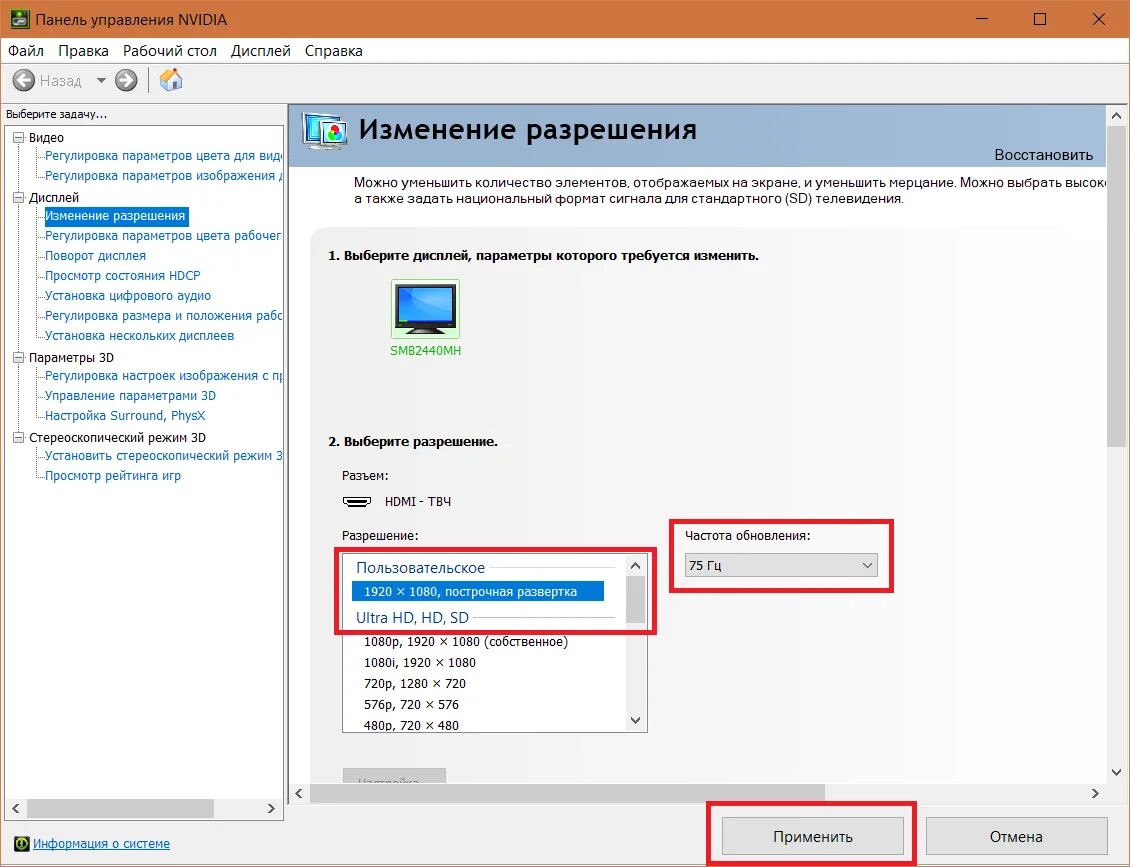Open the Файл menu
This screenshot has height=867, width=1130.
pos(26,50)
